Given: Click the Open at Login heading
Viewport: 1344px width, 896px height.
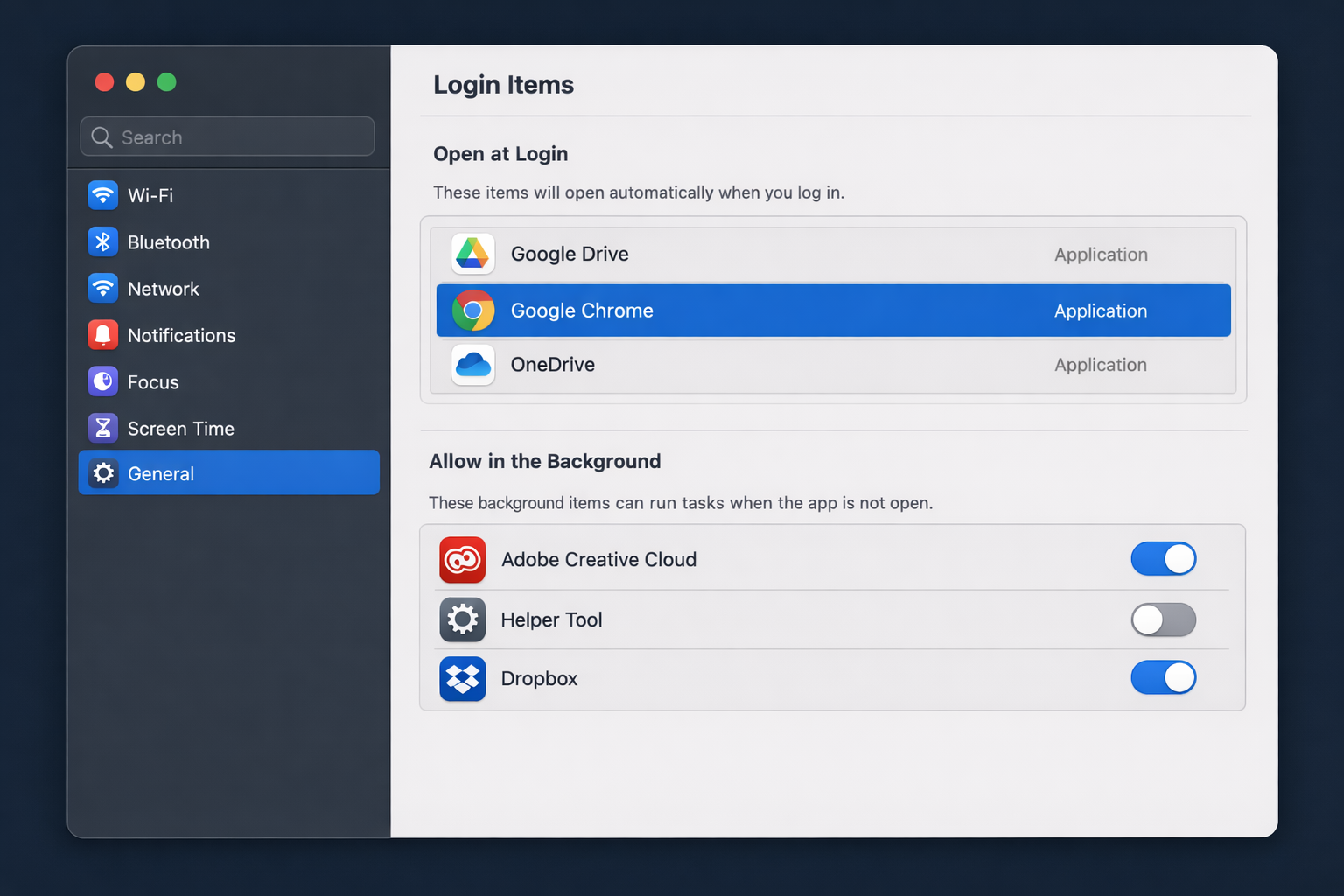Looking at the screenshot, I should point(500,154).
